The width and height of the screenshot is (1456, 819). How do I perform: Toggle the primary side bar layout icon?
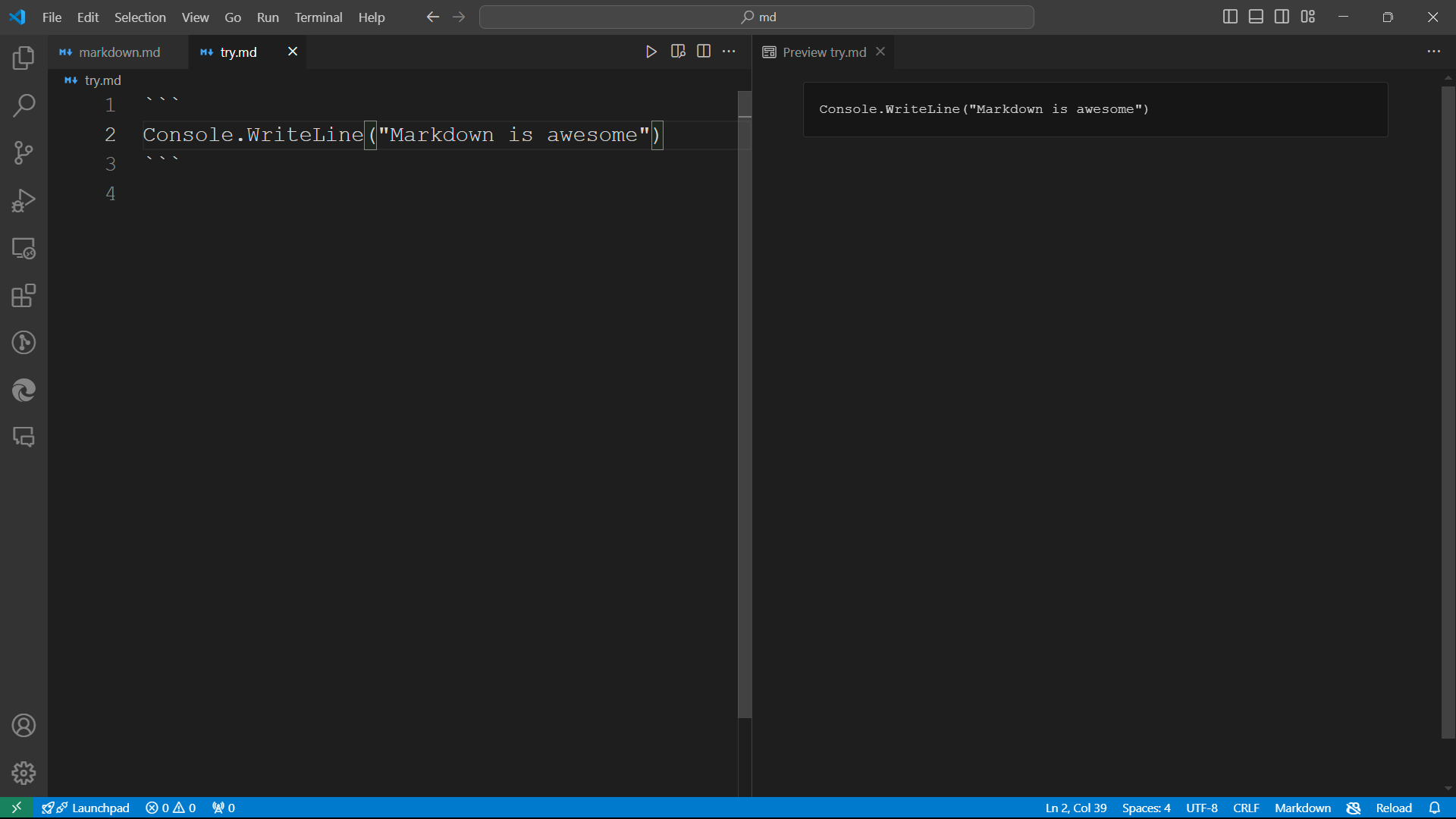coord(1230,17)
